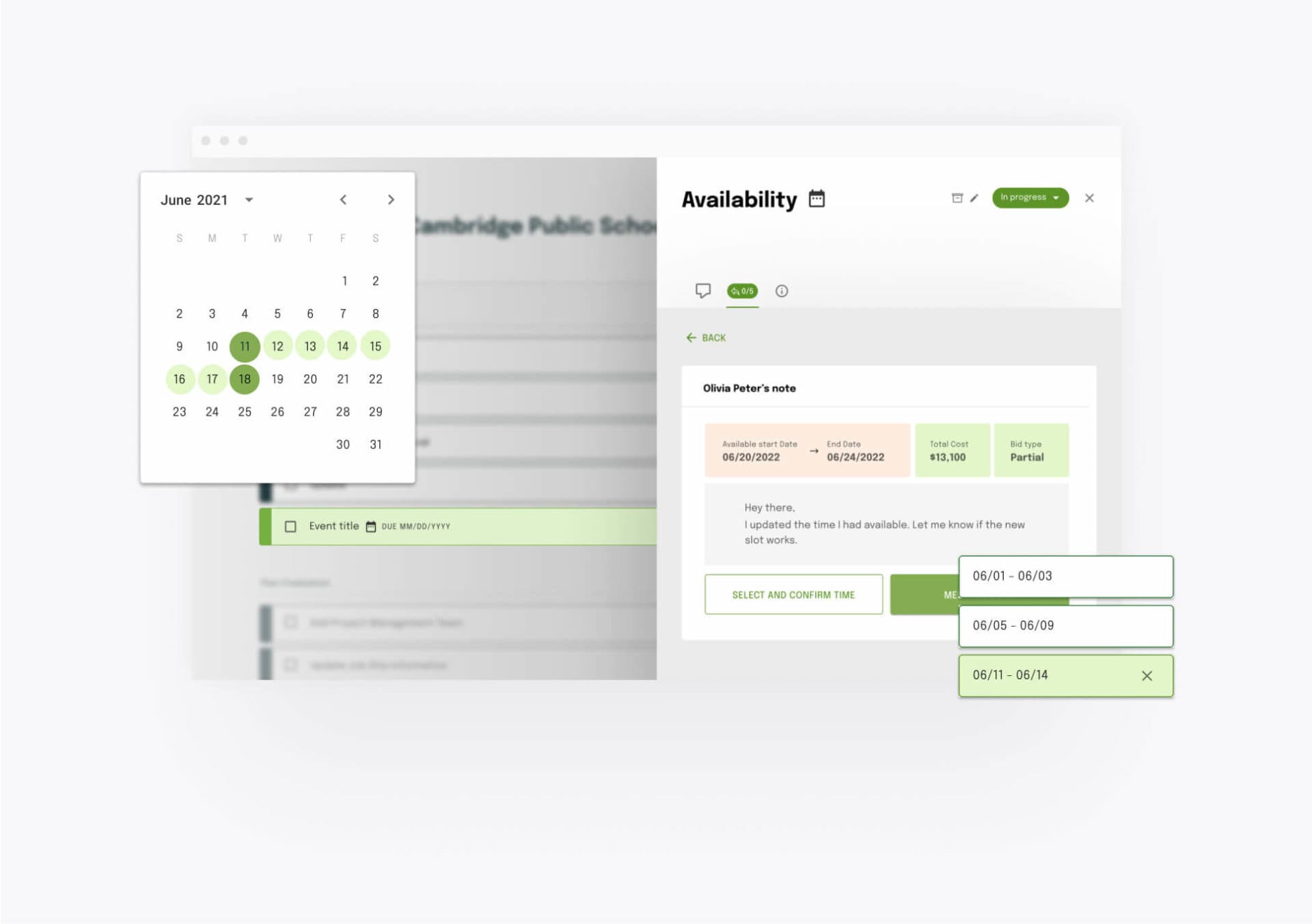Viewport: 1312px width, 924px height.
Task: Toggle the checkbox next to Event title task
Action: (290, 525)
